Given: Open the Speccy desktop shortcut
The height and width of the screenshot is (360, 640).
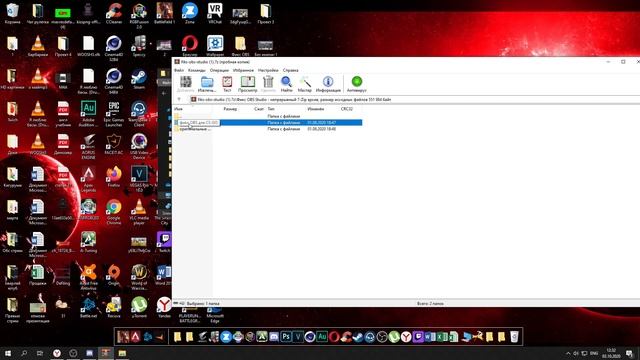Looking at the screenshot, I should click(139, 46).
